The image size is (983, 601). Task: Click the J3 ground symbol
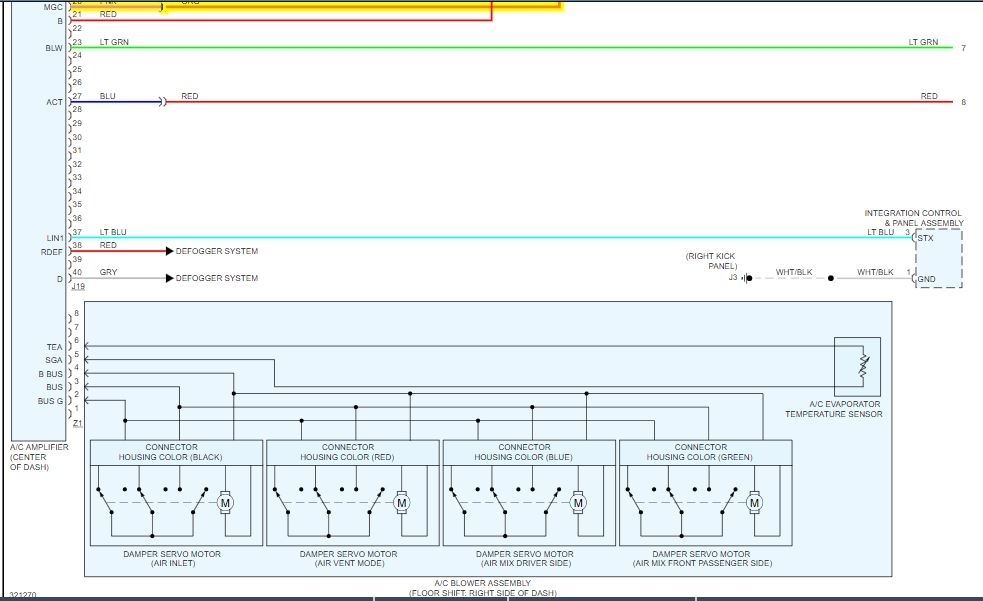coord(746,278)
